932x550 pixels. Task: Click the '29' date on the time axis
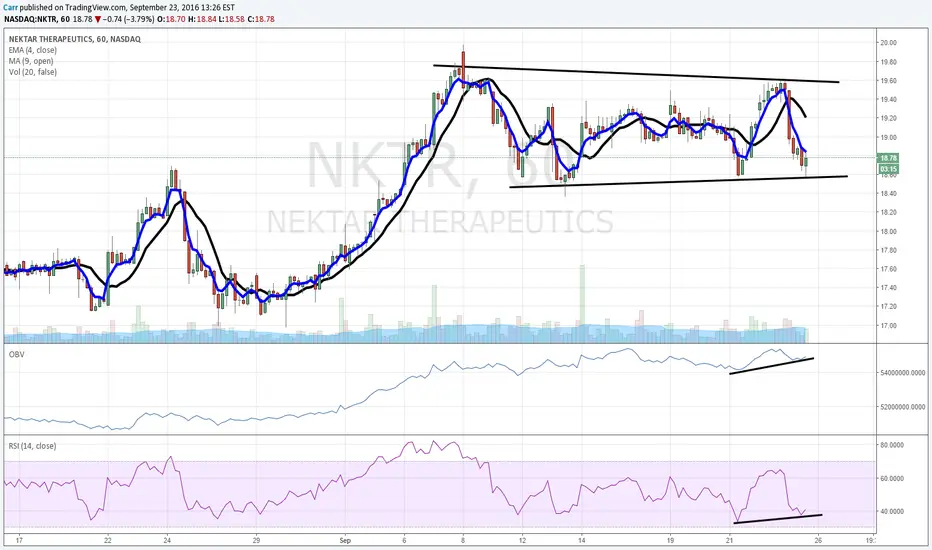[256, 540]
